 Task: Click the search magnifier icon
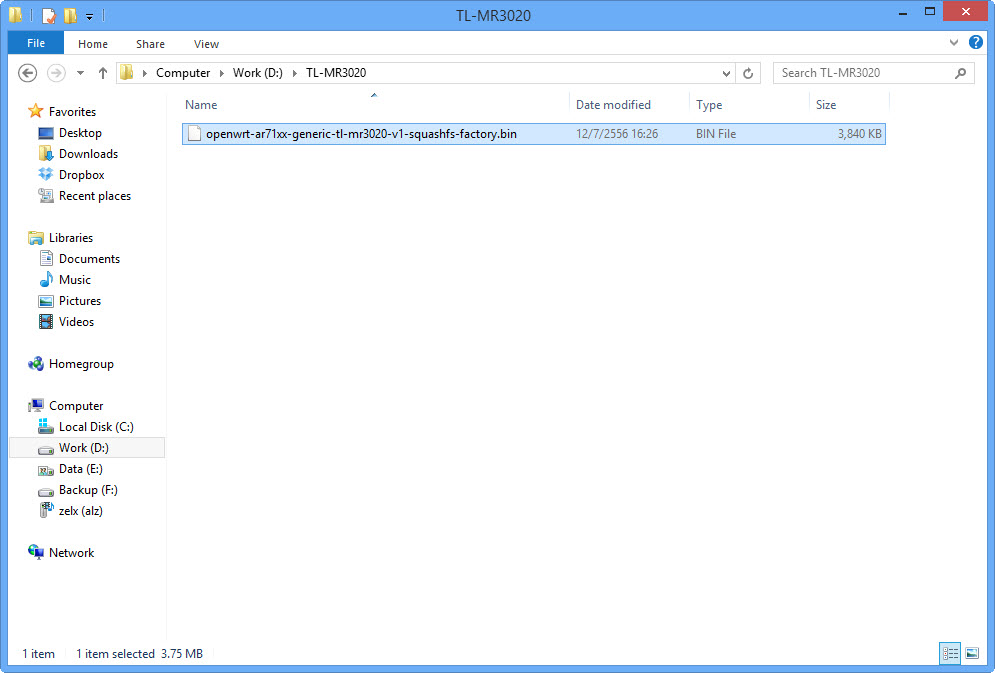click(960, 73)
